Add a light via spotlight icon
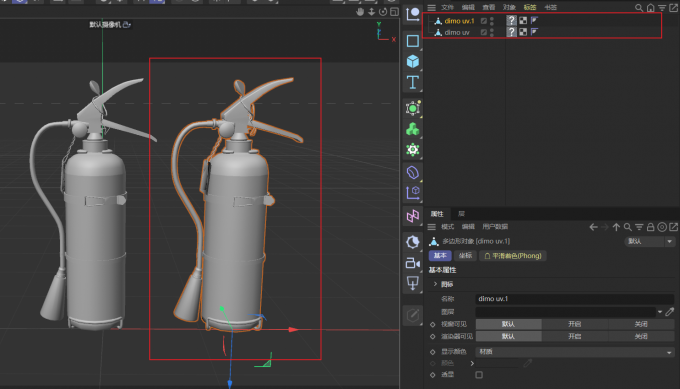Viewport: 680px width, 389px height. coord(412,283)
